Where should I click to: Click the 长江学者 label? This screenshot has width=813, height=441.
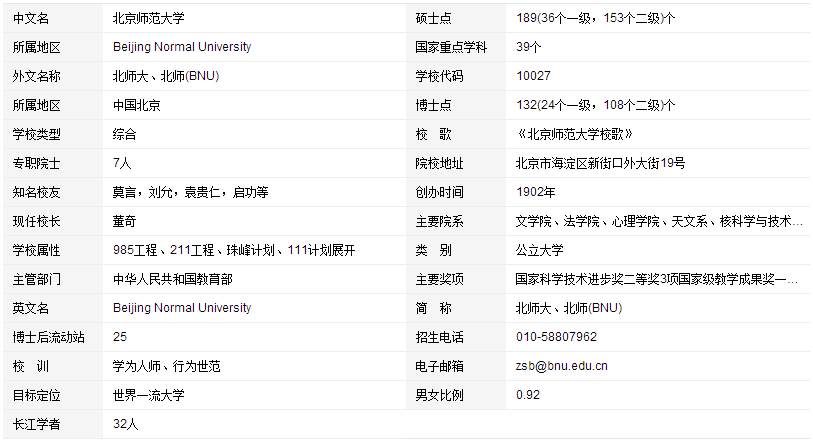coord(37,424)
